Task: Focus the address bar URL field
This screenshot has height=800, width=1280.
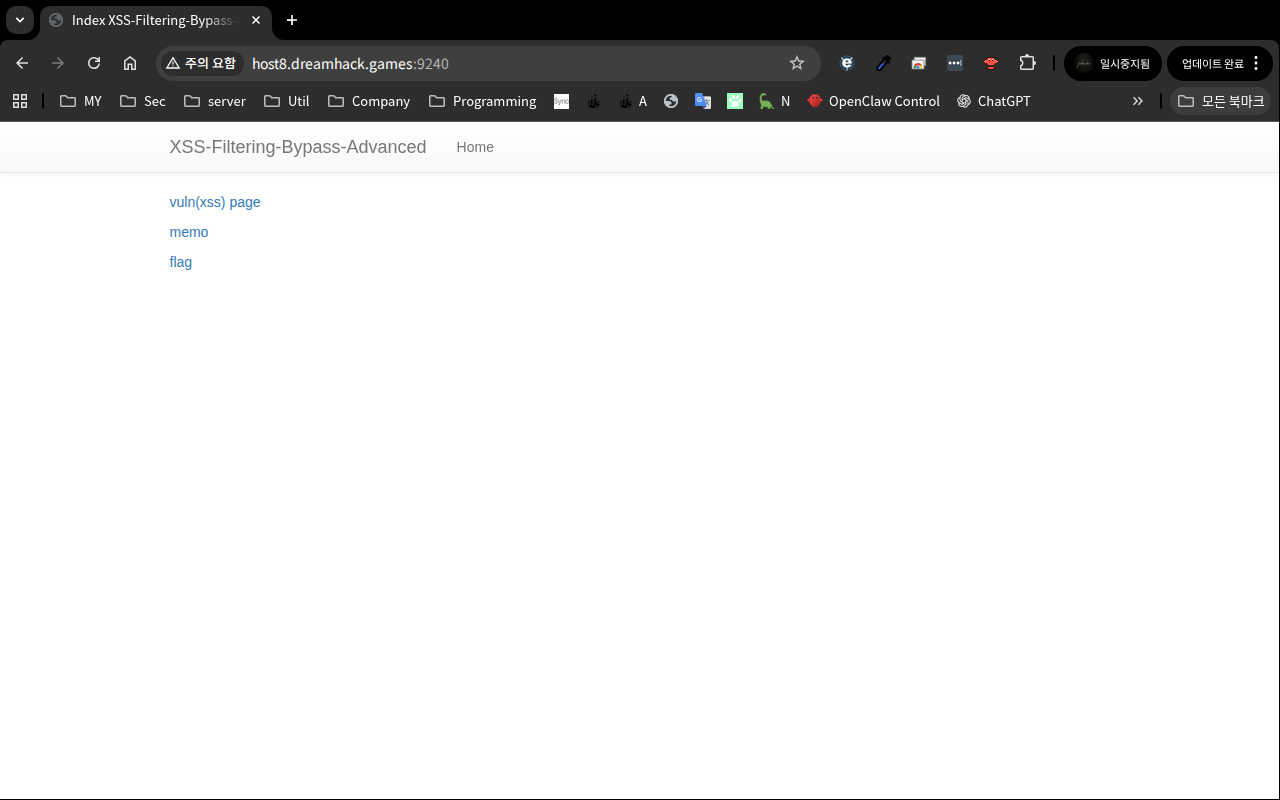Action: [x=500, y=63]
